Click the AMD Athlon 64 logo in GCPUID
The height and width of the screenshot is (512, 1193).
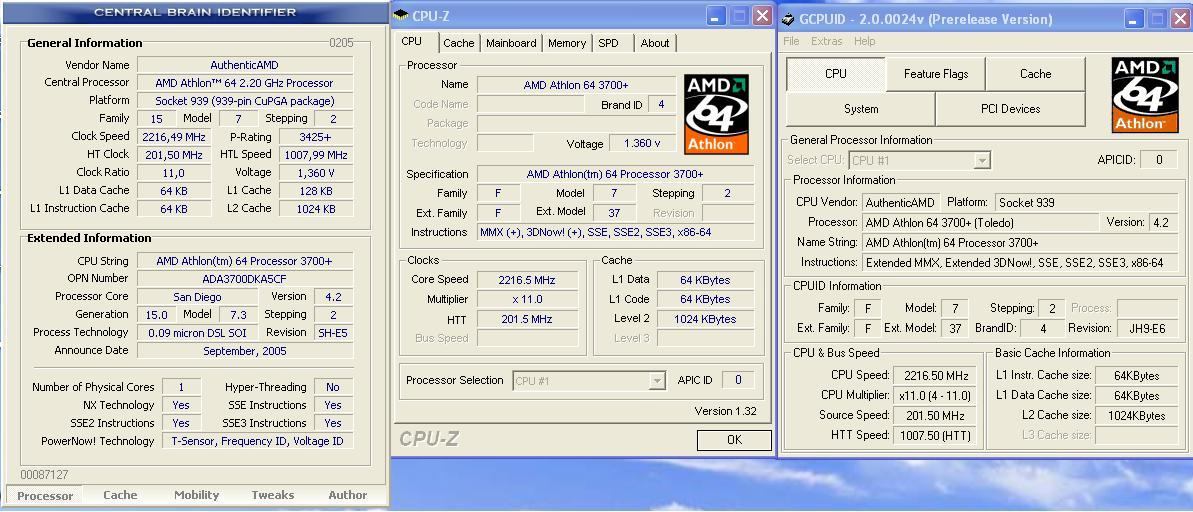1144,95
